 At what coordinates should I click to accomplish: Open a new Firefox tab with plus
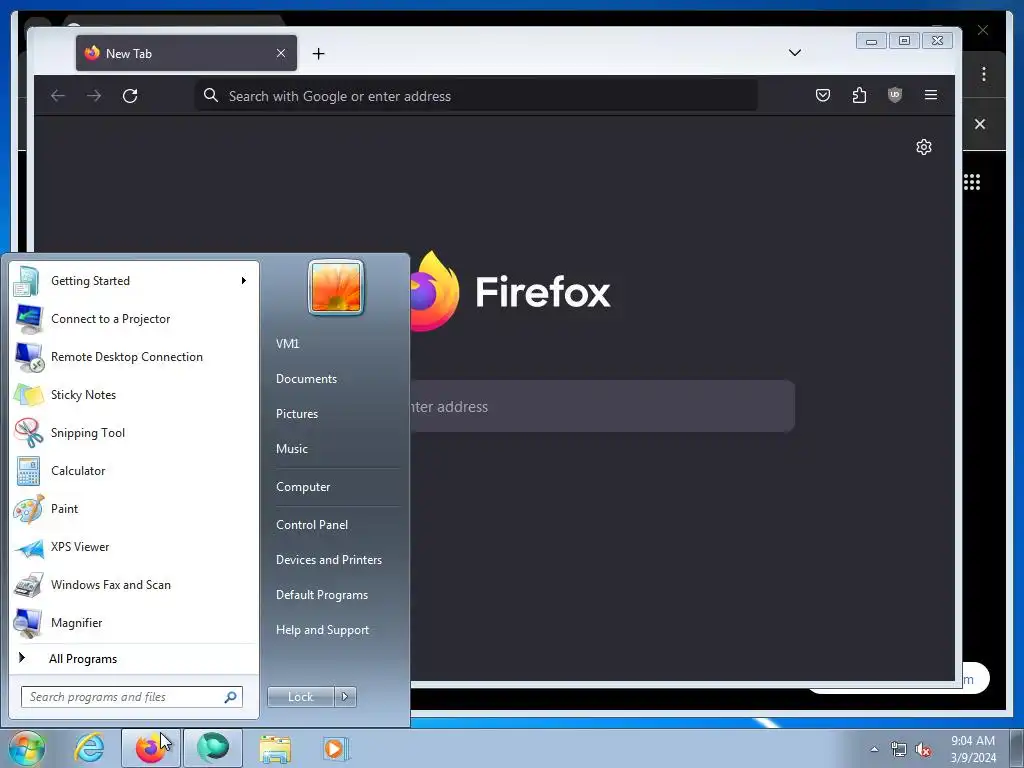coord(318,54)
